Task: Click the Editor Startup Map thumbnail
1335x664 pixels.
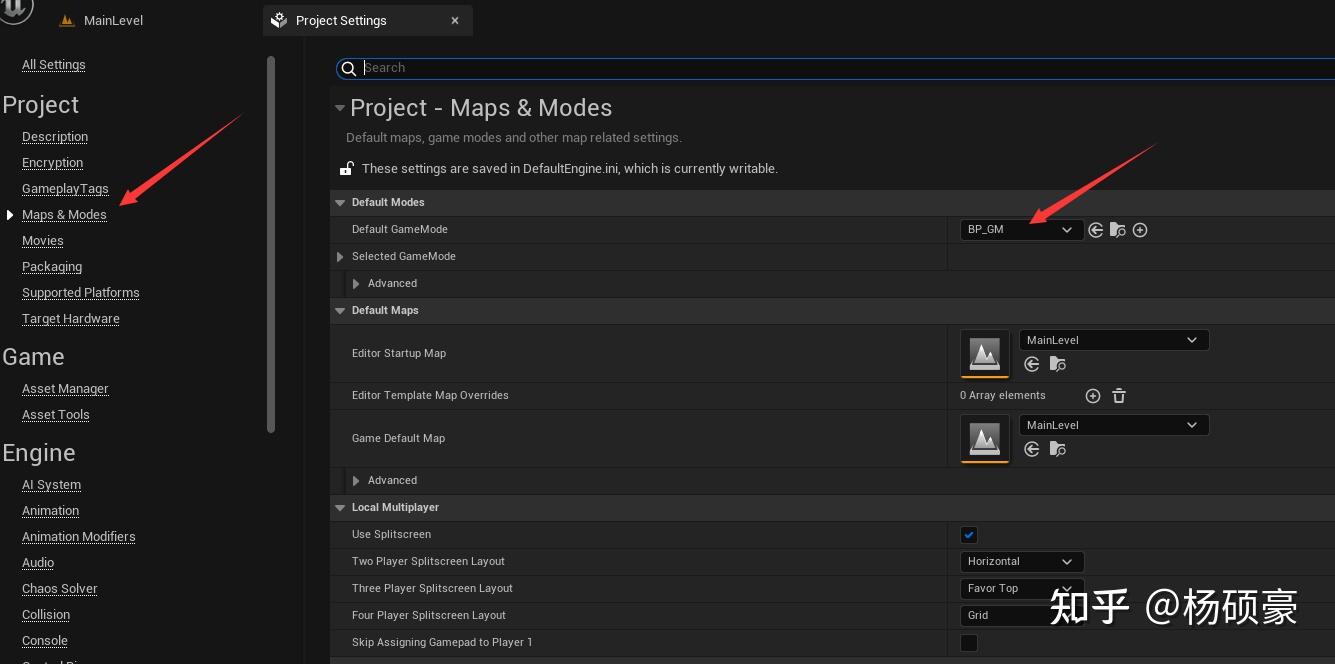Action: click(x=985, y=354)
